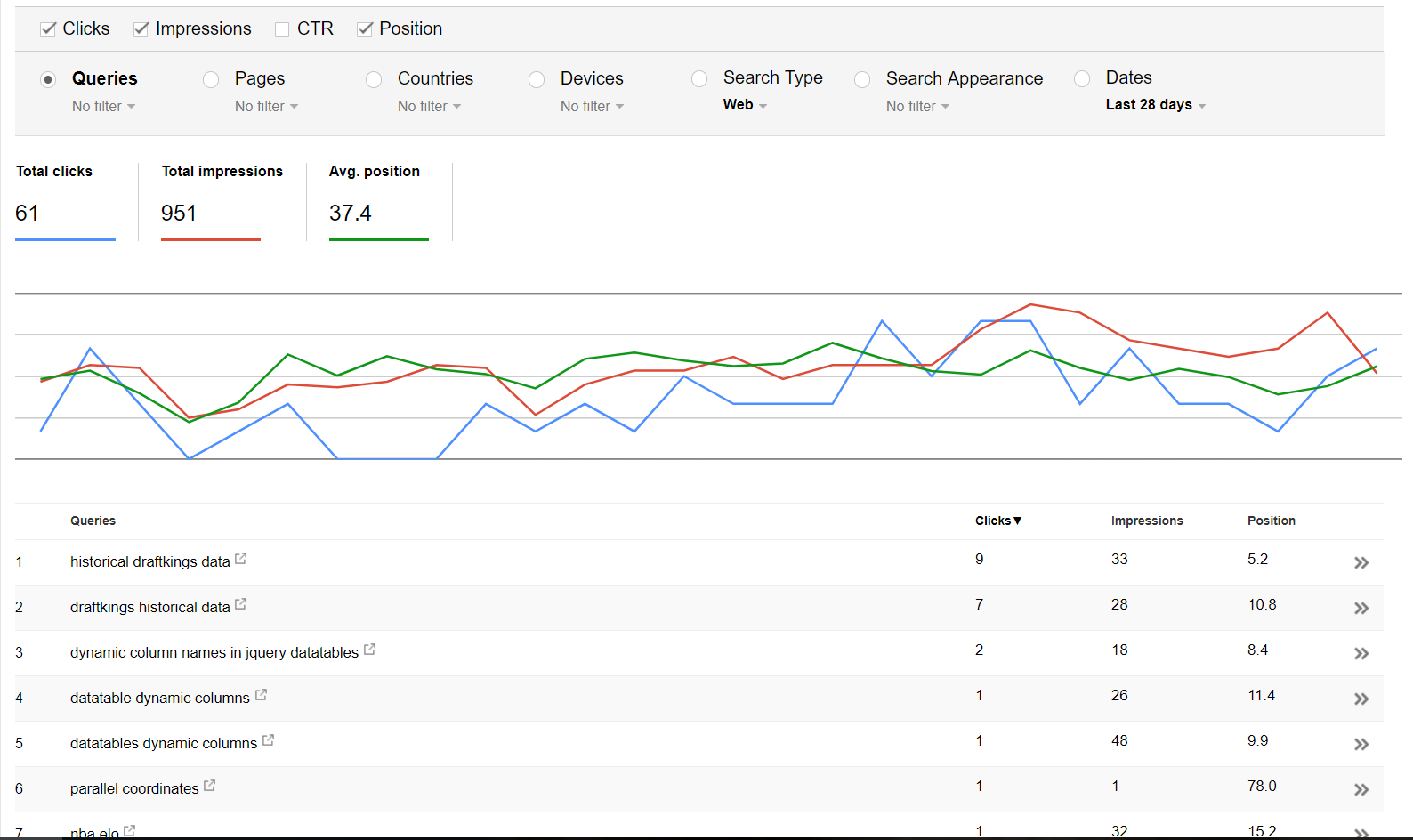Viewport: 1413px width, 840px height.
Task: Open the 'Last 28 days' date dropdown
Action: tap(1155, 105)
